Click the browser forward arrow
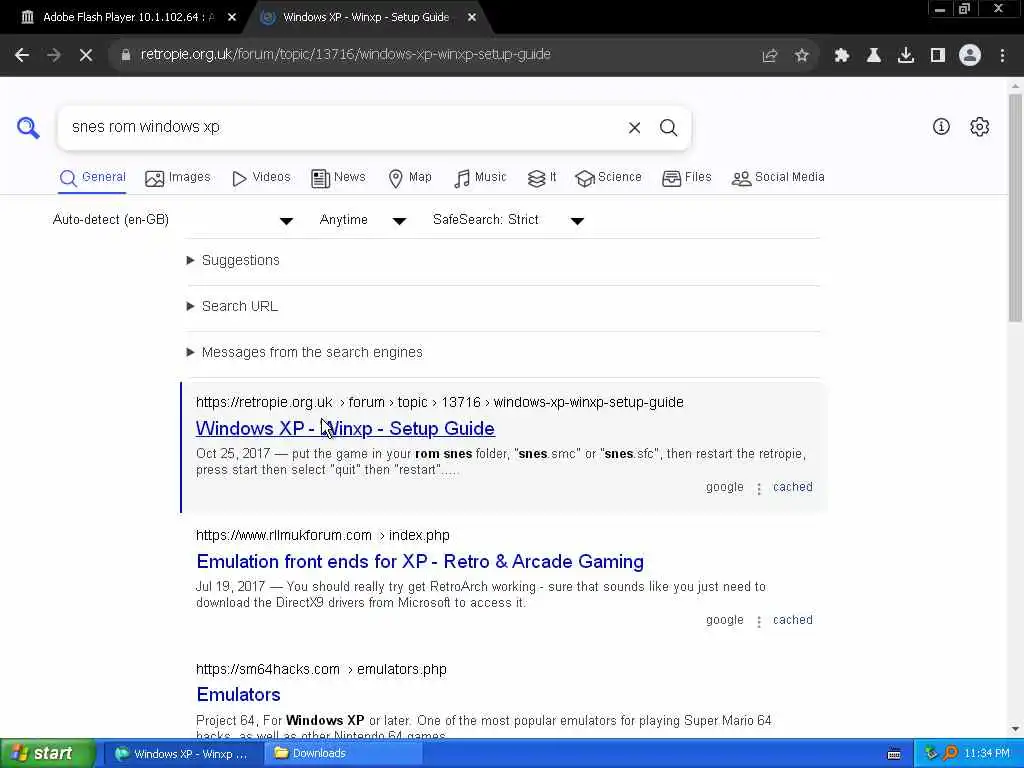This screenshot has width=1024, height=768. 54,55
